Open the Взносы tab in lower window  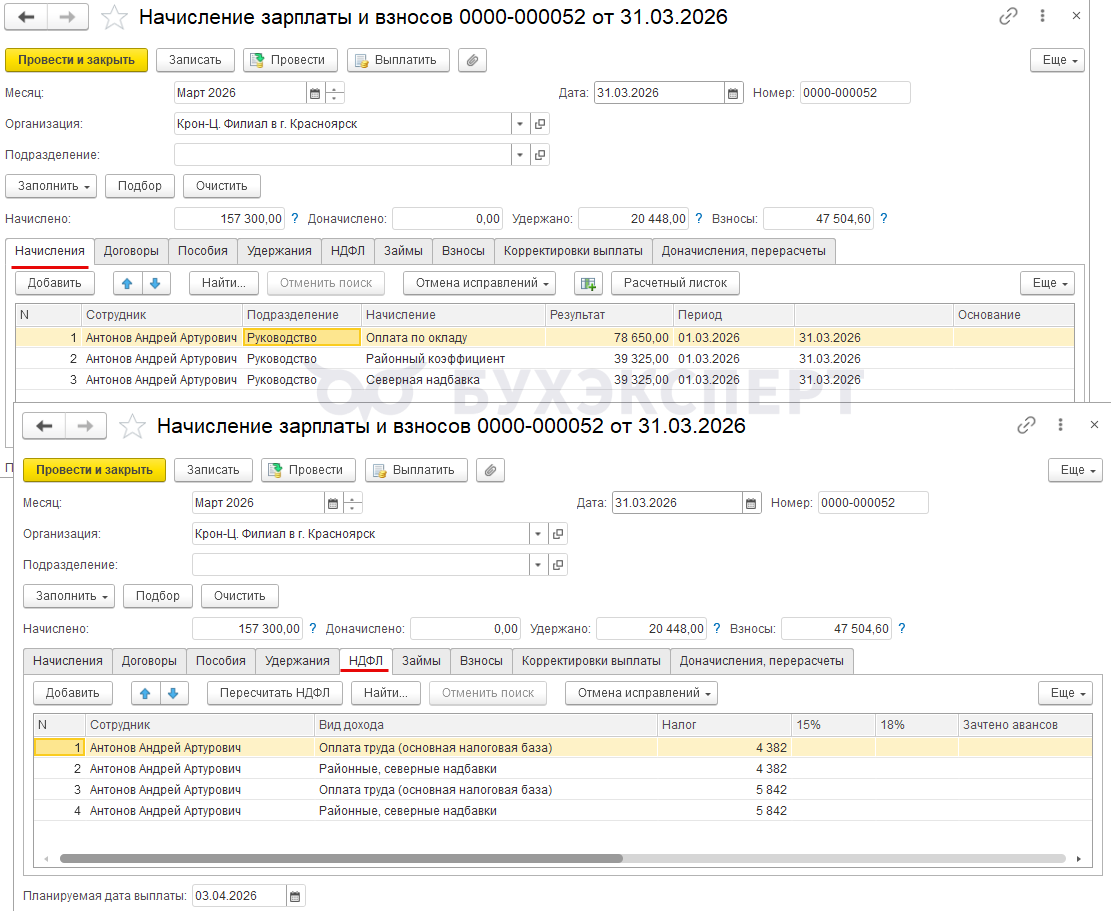tap(481, 661)
